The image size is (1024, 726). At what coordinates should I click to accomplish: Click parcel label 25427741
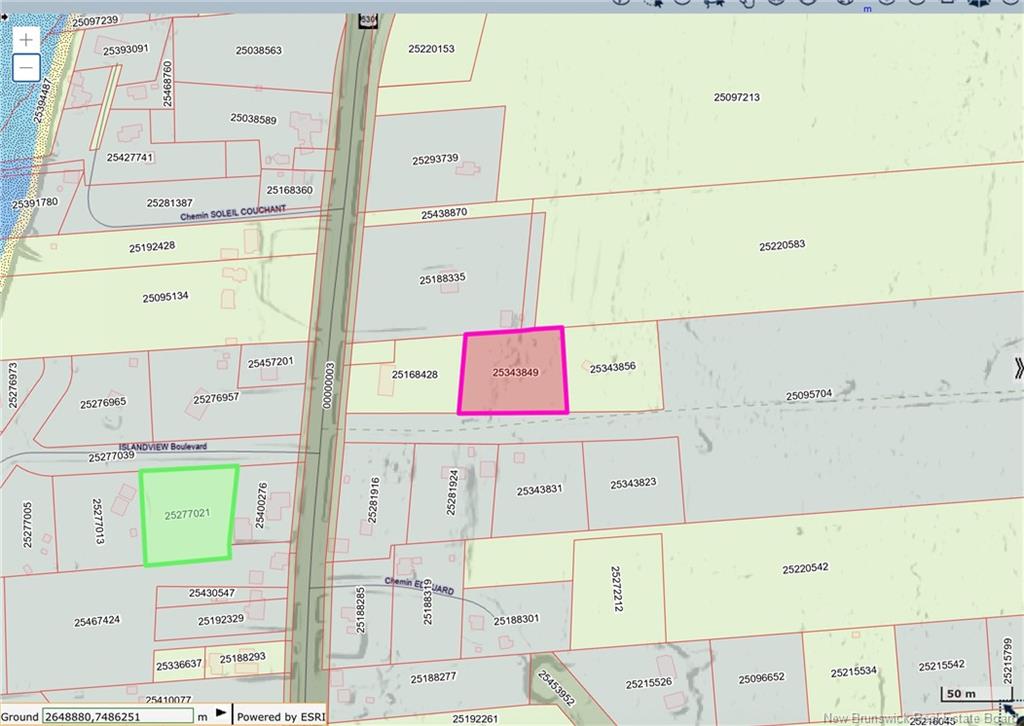click(x=130, y=157)
